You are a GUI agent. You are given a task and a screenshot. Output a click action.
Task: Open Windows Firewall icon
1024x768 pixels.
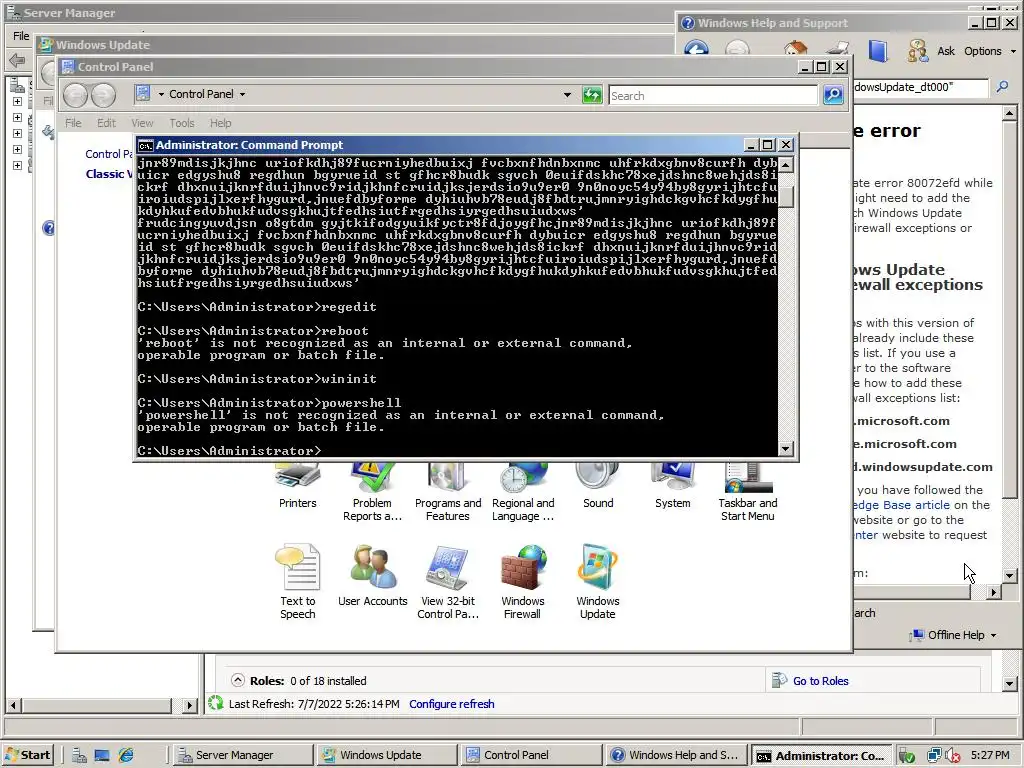pyautogui.click(x=522, y=582)
